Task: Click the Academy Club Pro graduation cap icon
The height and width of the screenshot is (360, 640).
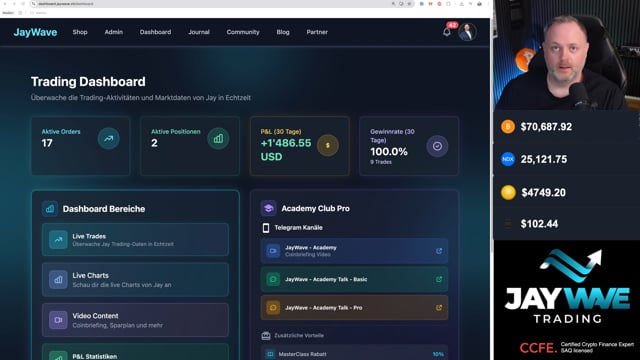Action: pos(269,208)
